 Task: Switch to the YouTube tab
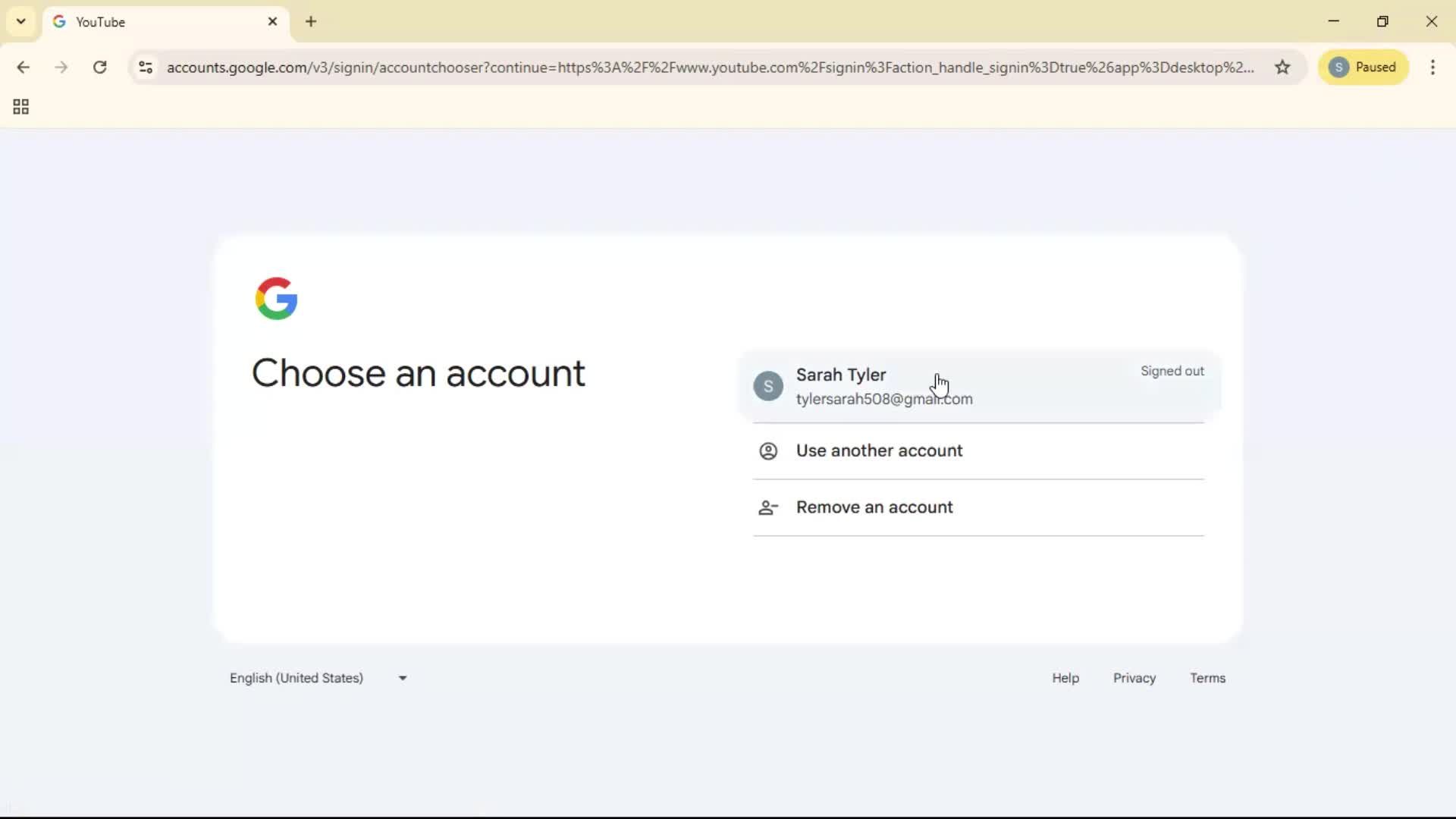pyautogui.click(x=152, y=21)
